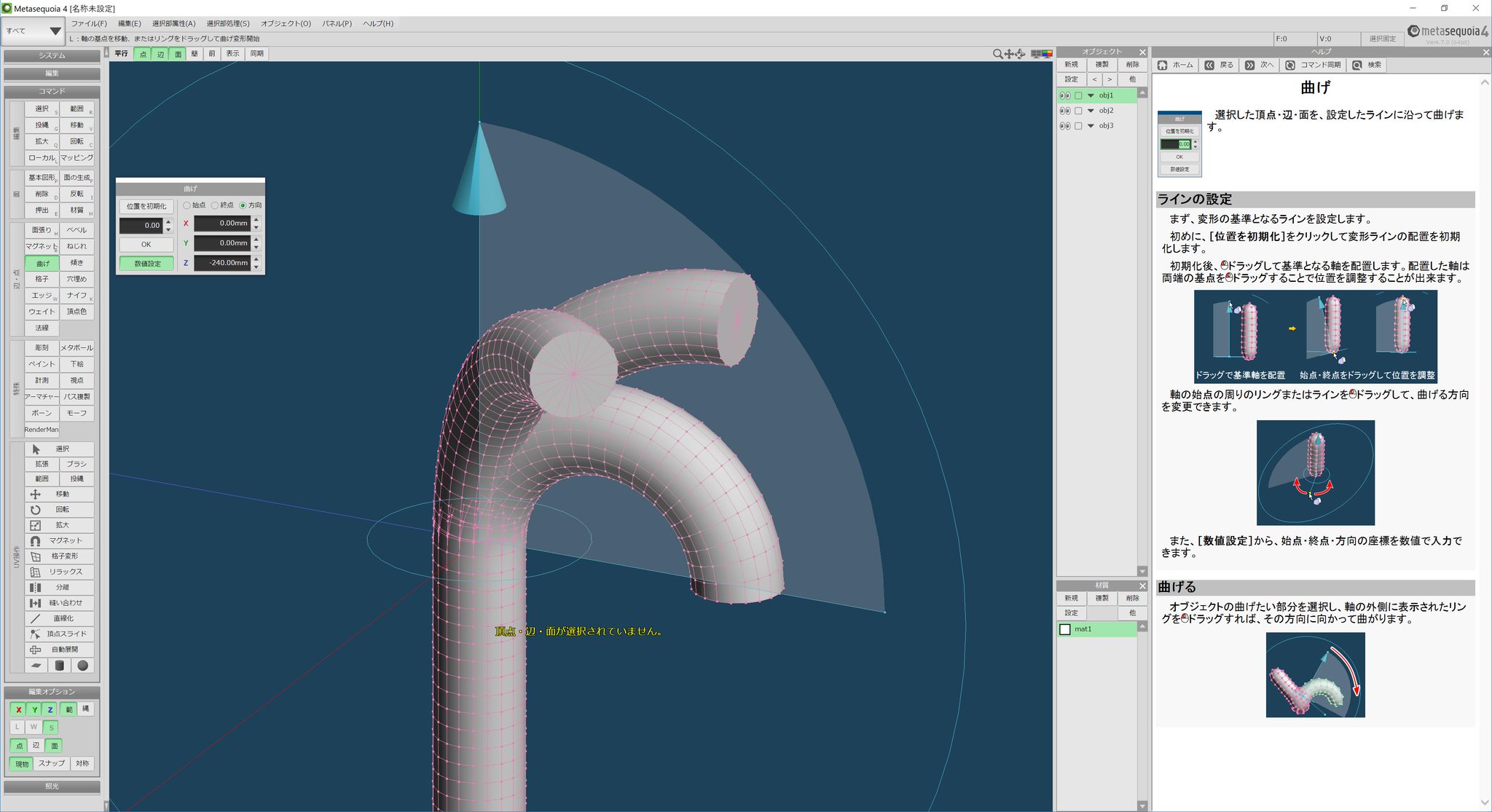Click the help panel scroll-down chevron
Image resolution: width=1492 pixels, height=812 pixels.
pos(1485,803)
